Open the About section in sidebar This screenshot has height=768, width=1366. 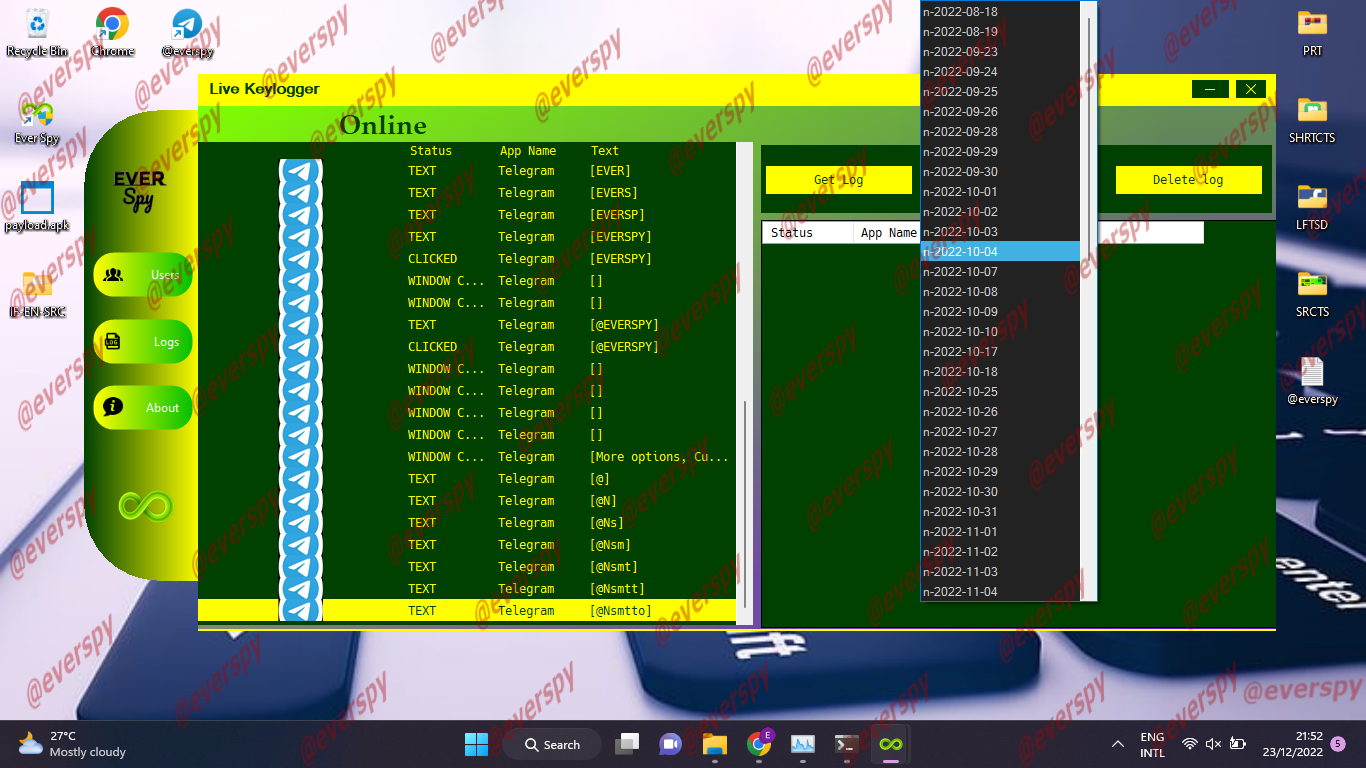[143, 407]
